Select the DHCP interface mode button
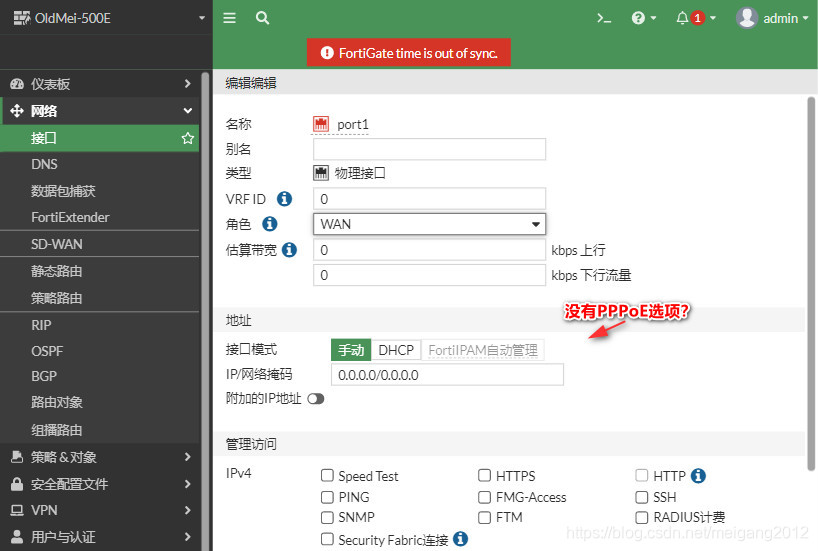Image resolution: width=818 pixels, height=551 pixels. (x=396, y=350)
